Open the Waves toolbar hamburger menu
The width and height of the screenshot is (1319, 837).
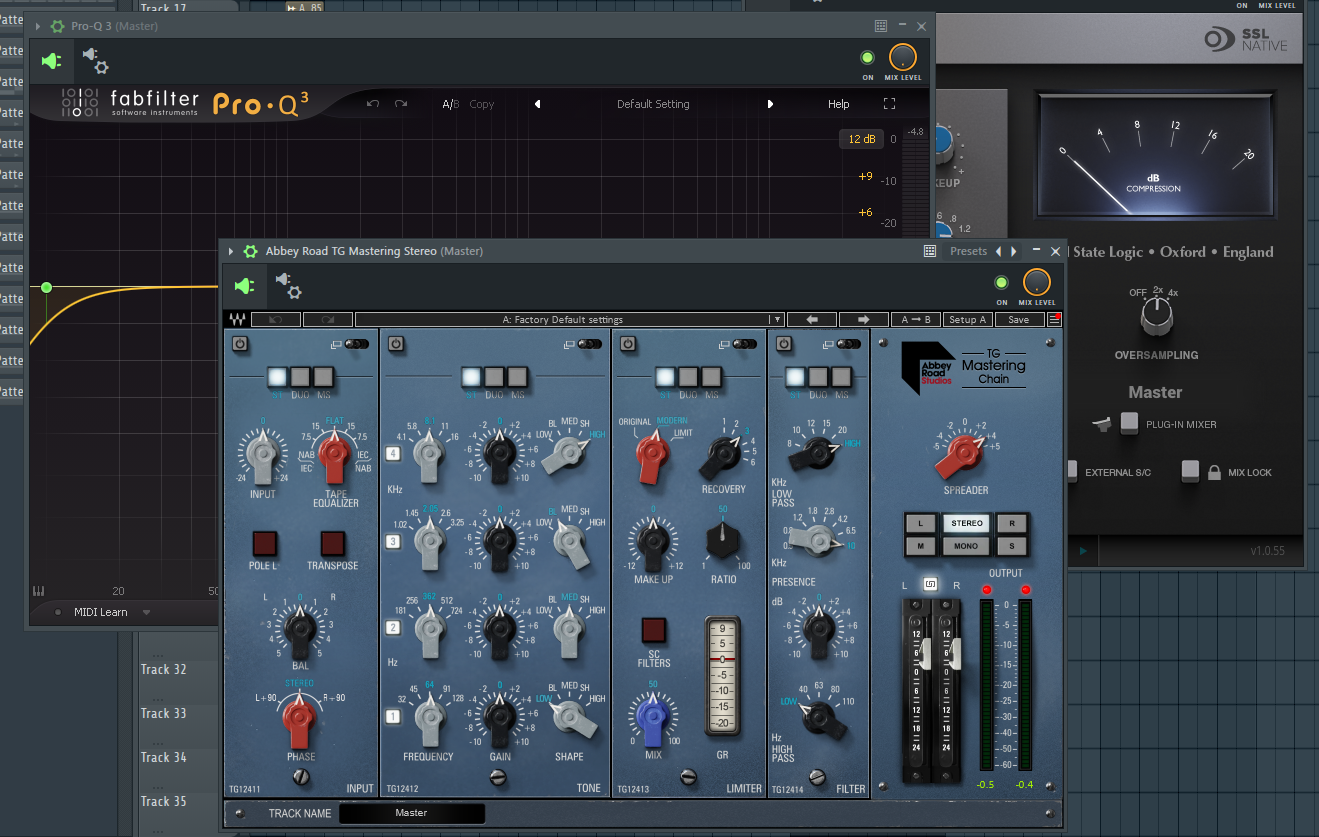[x=1054, y=320]
